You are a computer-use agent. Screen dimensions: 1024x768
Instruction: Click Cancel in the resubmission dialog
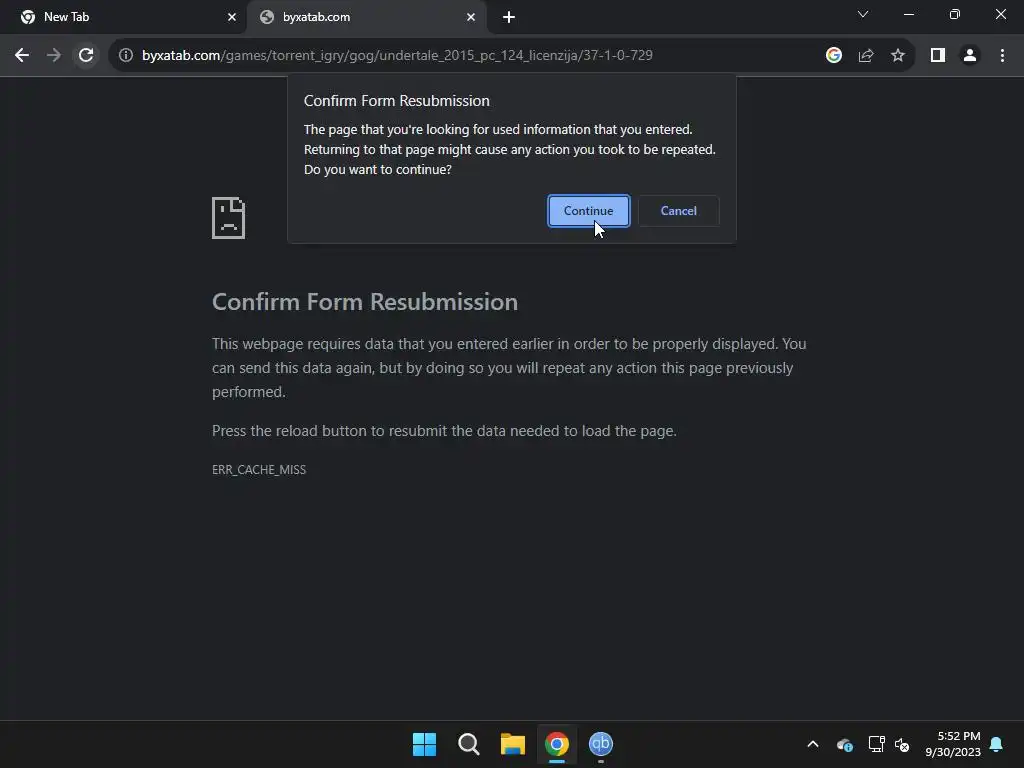coord(679,211)
